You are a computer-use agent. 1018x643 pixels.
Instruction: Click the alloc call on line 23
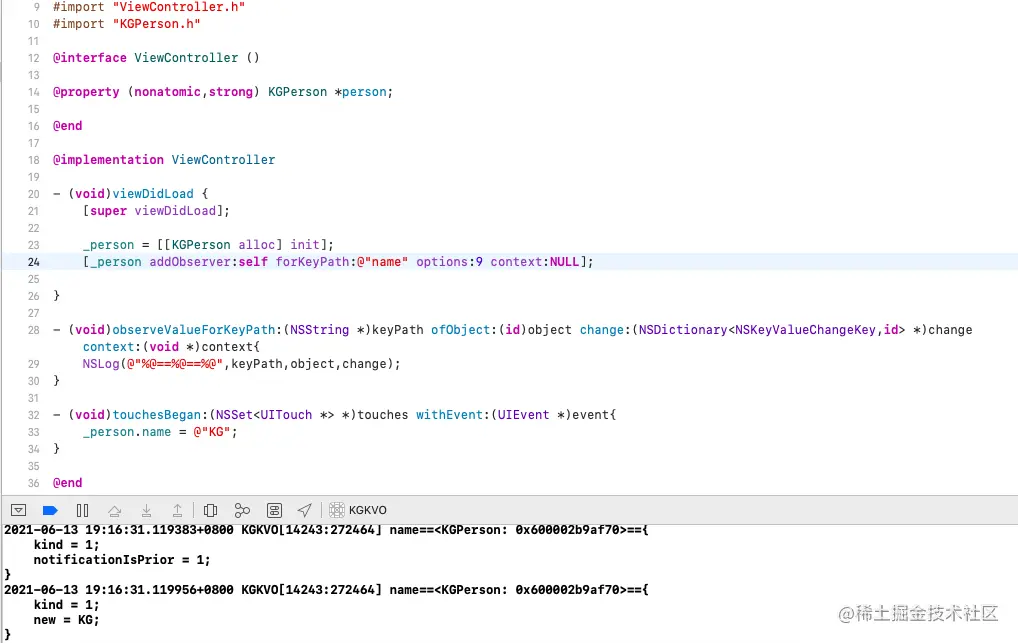tap(256, 245)
